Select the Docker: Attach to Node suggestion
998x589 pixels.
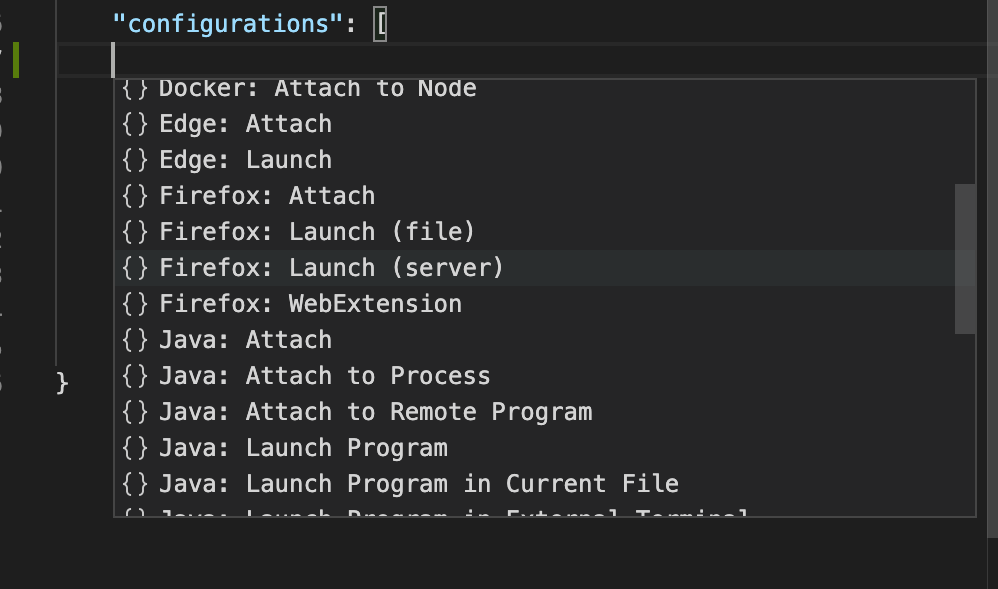(x=317, y=89)
